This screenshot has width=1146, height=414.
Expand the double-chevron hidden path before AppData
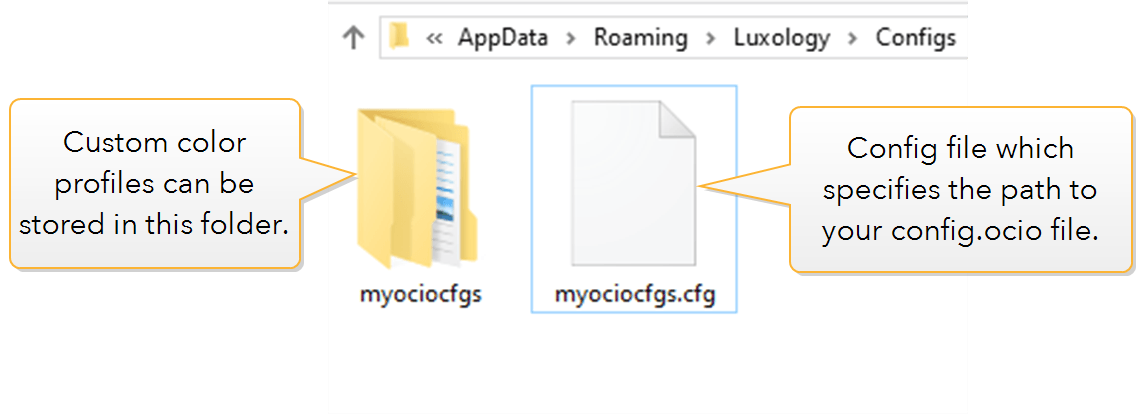point(434,37)
